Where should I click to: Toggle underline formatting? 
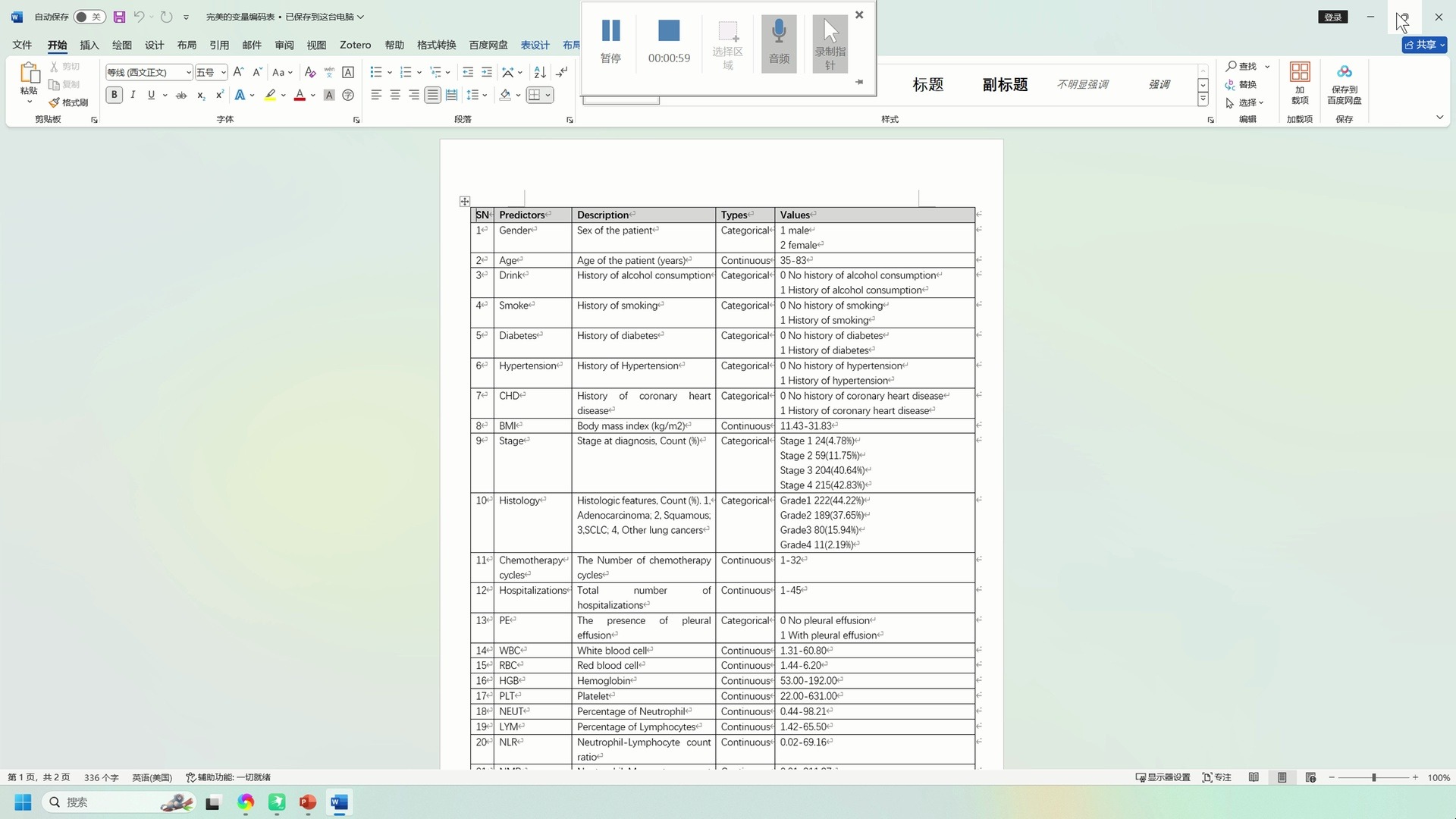tap(151, 95)
